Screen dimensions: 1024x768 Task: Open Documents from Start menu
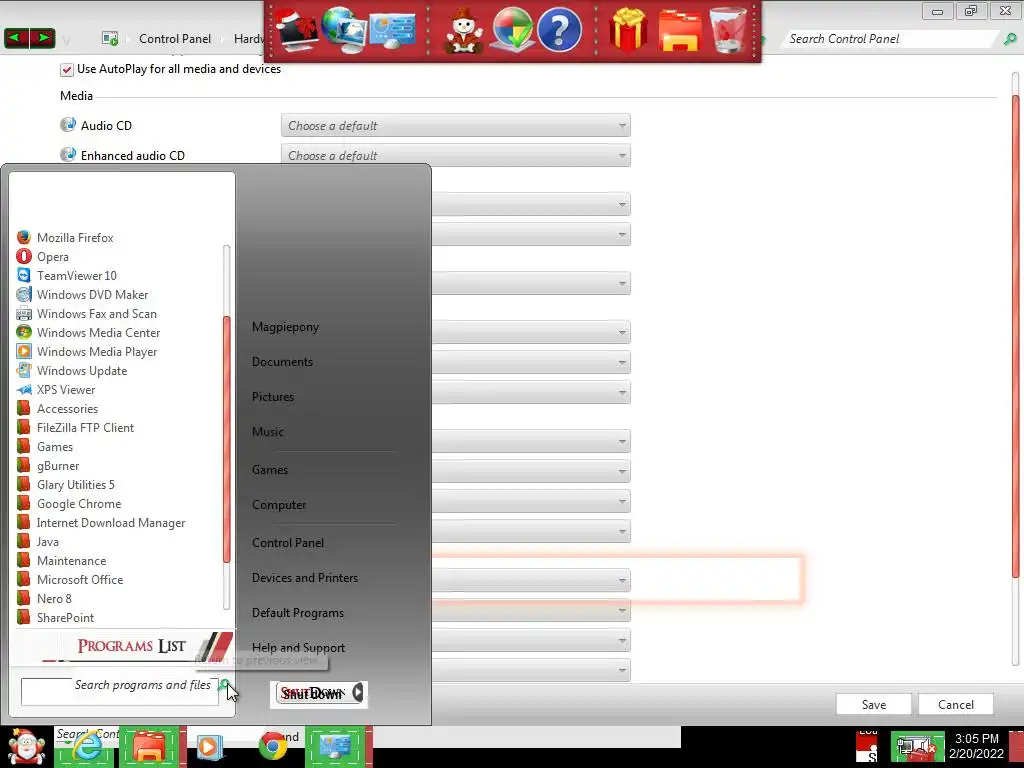pos(282,362)
